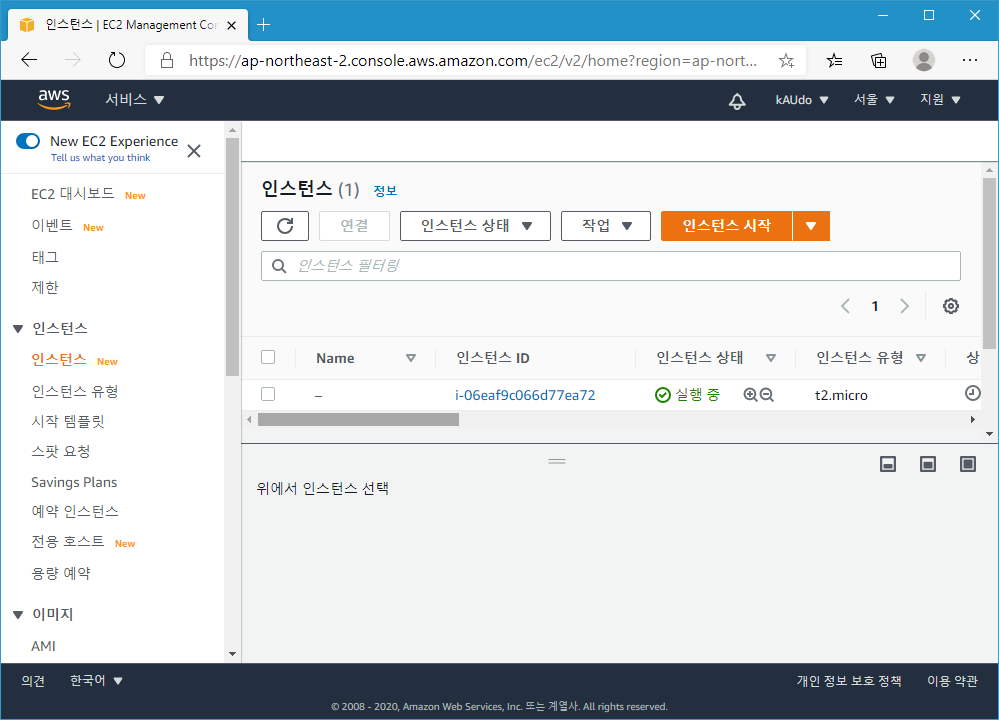Collapse the 이미지 sidebar section
The image size is (999, 720).
point(18,615)
